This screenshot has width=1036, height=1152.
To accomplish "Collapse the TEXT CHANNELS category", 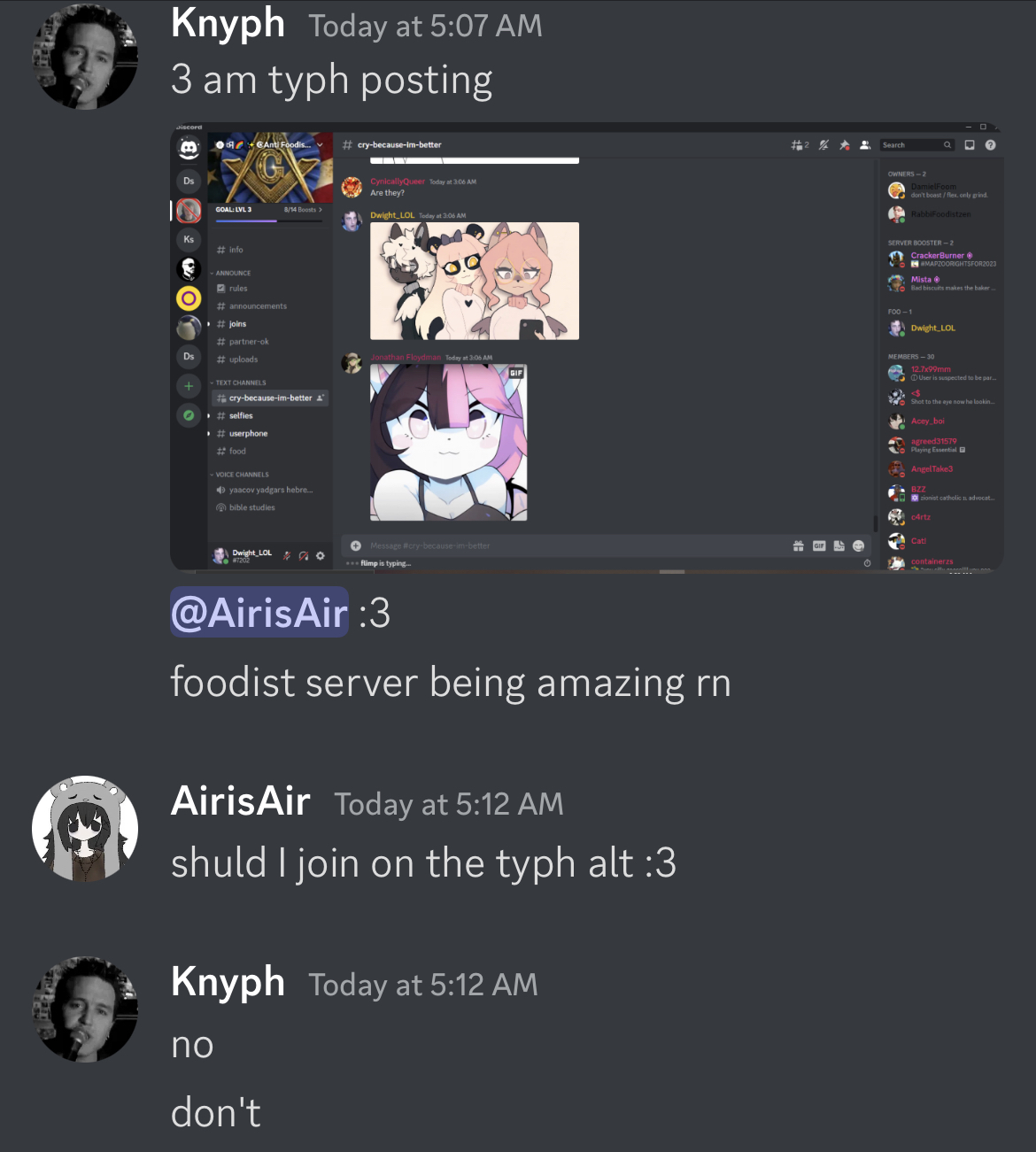I will (x=239, y=383).
